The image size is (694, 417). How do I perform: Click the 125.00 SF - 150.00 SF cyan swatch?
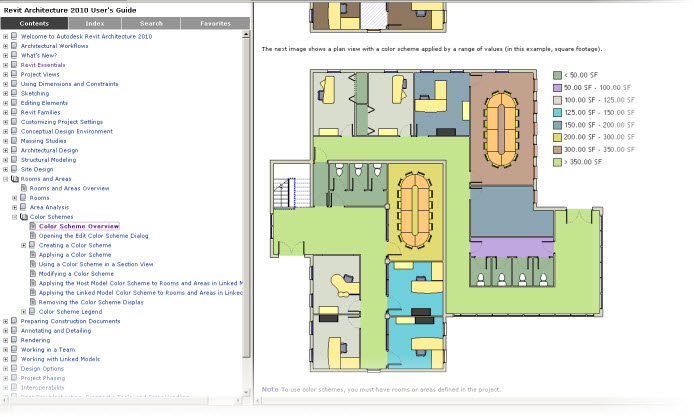point(557,112)
